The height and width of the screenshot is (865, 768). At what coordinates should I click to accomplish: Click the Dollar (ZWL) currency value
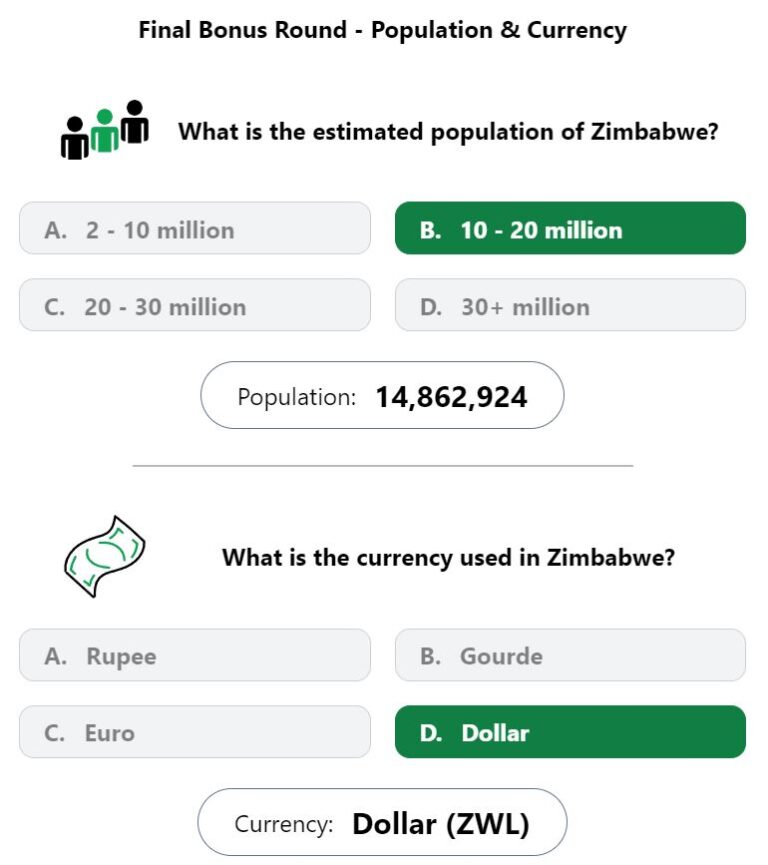point(441,824)
